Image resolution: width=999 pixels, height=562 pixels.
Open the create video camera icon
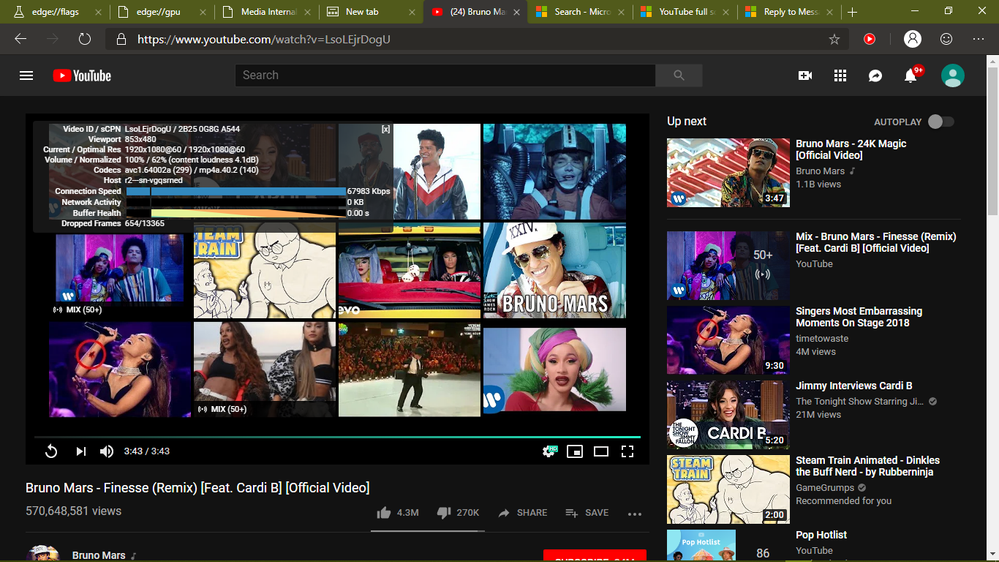point(805,76)
